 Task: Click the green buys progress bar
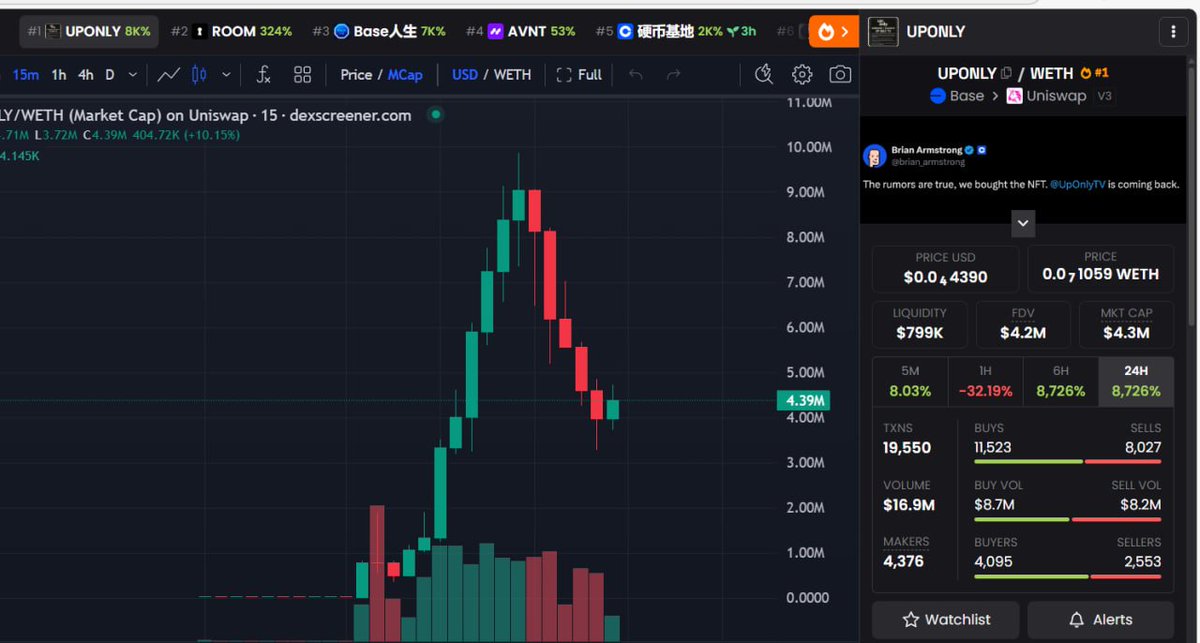[x=1028, y=461]
